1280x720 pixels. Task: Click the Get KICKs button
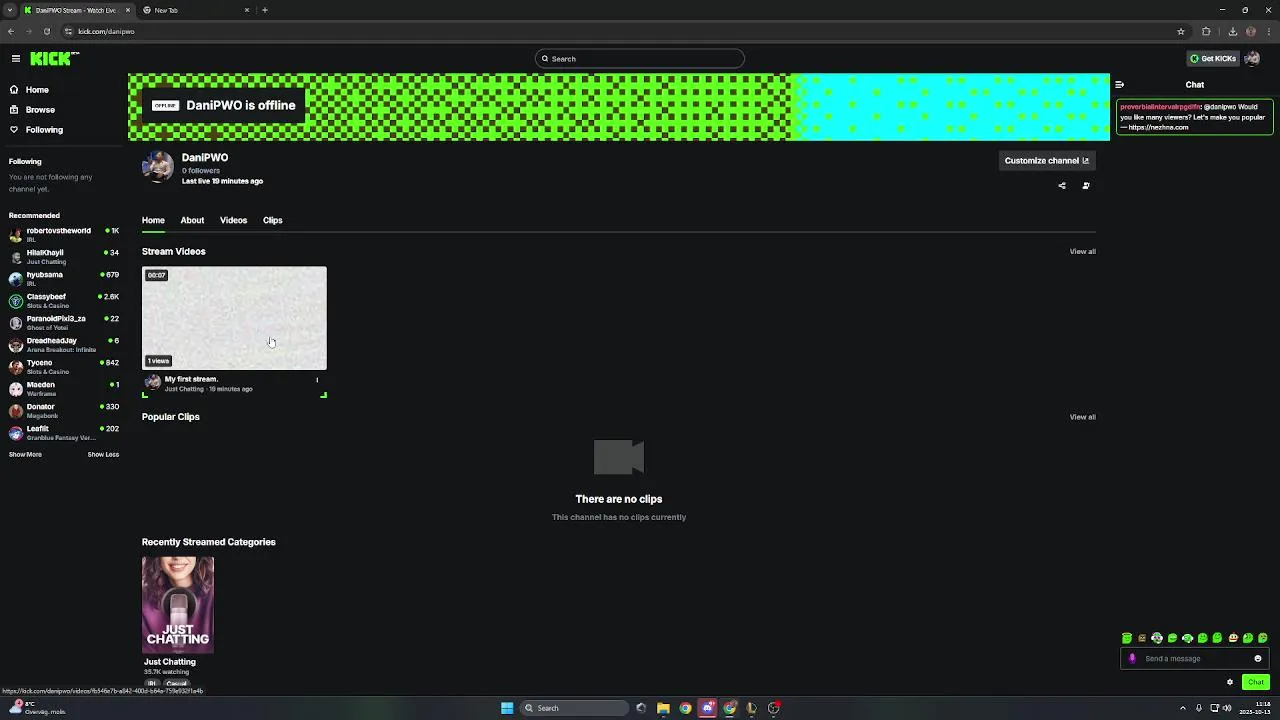[x=1213, y=59]
